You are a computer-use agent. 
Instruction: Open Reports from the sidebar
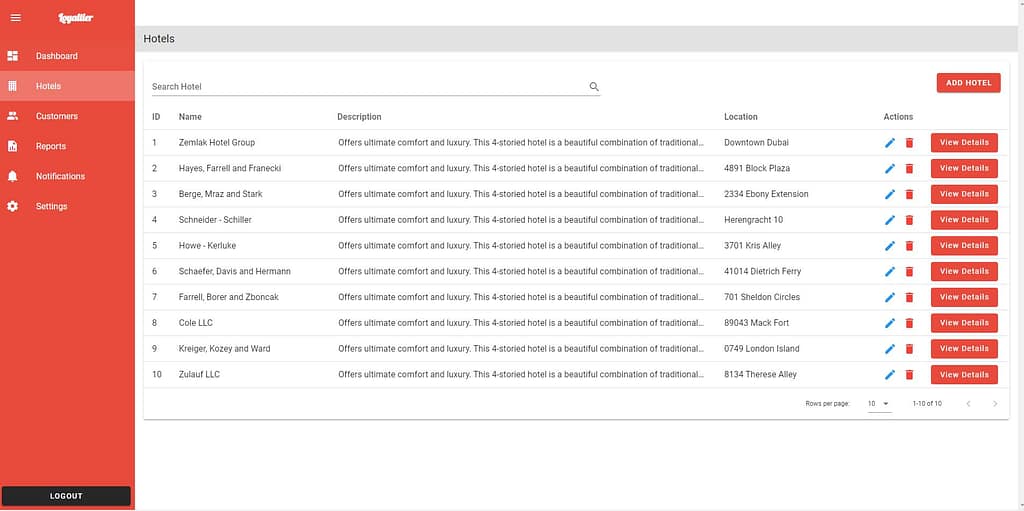[51, 146]
